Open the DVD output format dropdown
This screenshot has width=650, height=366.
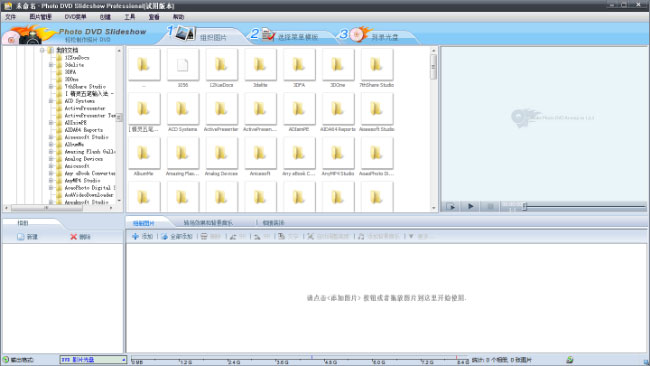pyautogui.click(x=93, y=360)
